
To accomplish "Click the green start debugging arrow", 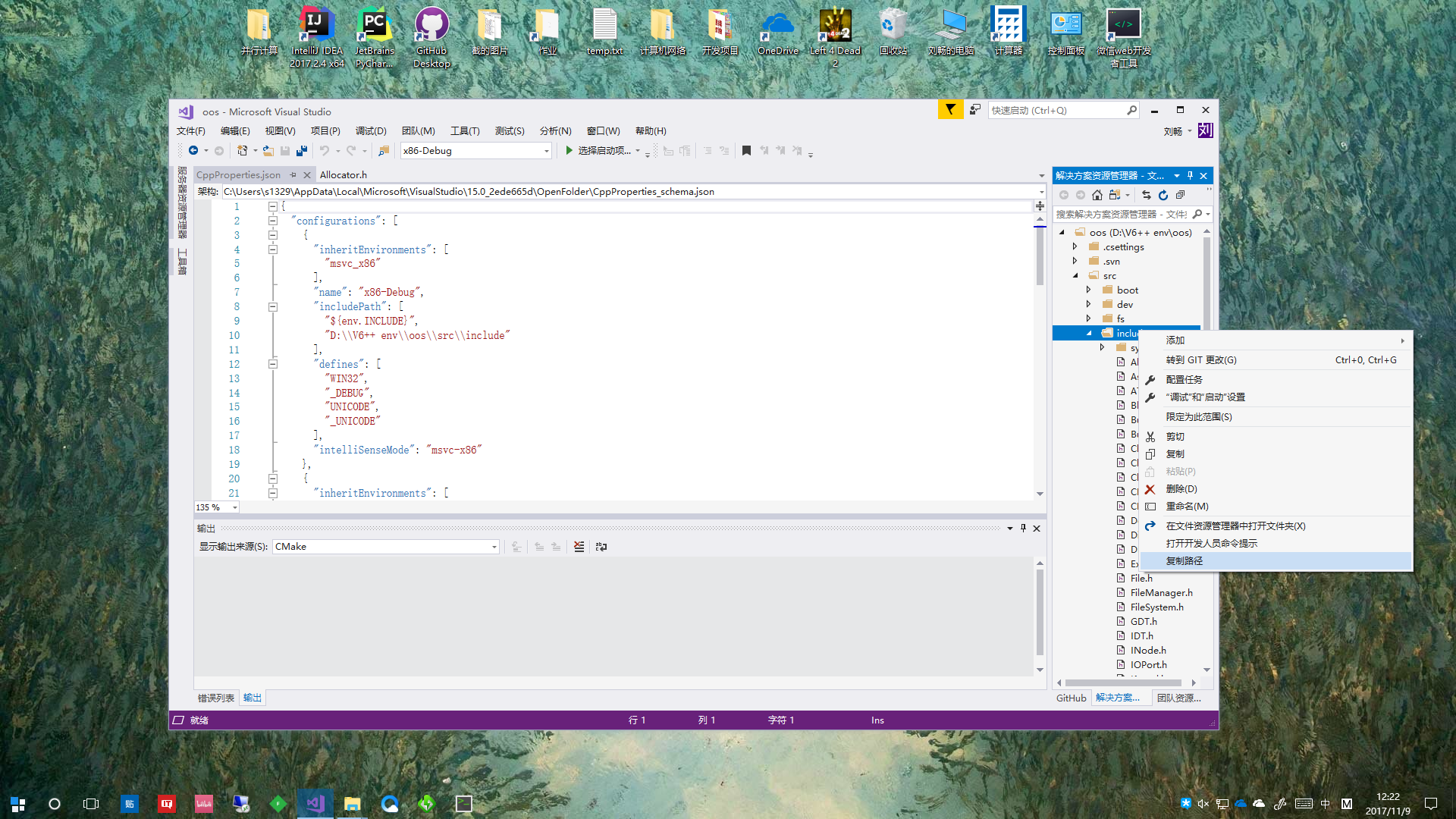I will [x=569, y=151].
